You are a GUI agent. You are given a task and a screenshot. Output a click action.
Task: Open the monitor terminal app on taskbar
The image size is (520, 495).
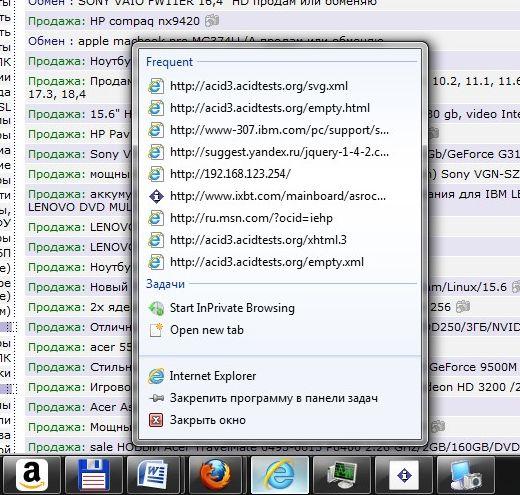coord(342,475)
